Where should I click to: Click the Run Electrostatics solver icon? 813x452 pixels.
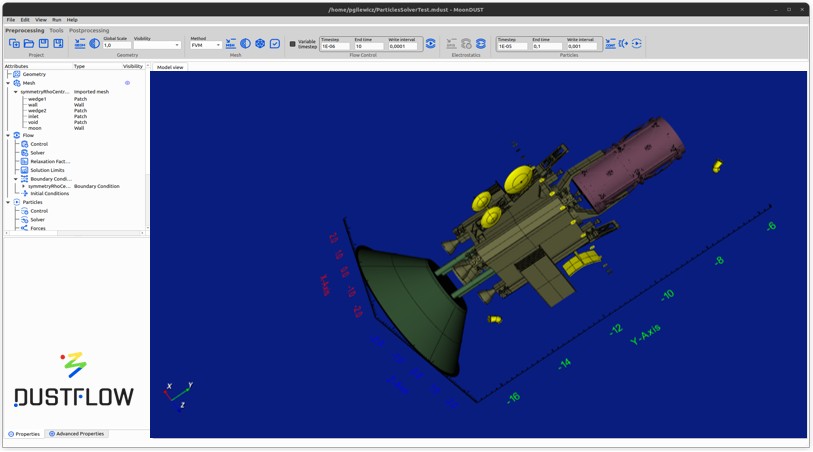pos(480,44)
